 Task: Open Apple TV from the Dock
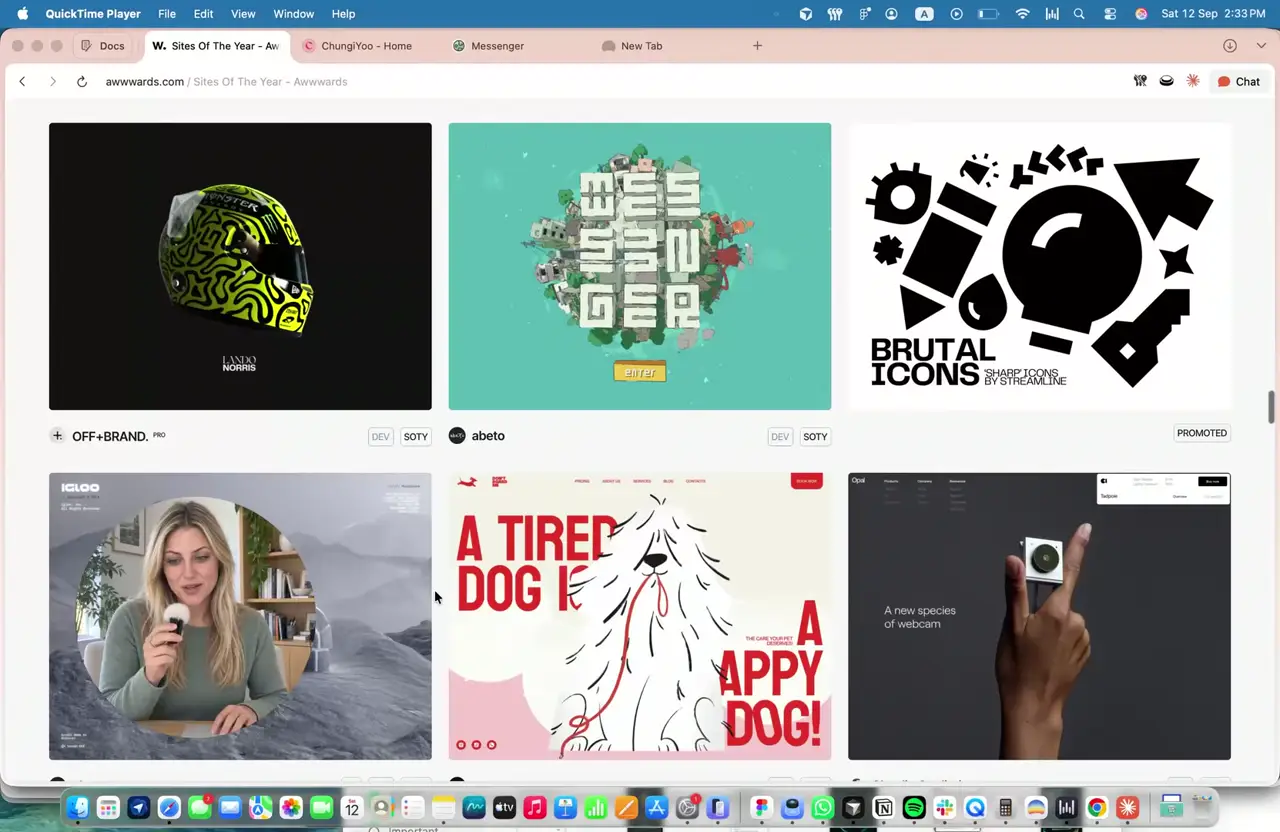(x=504, y=807)
